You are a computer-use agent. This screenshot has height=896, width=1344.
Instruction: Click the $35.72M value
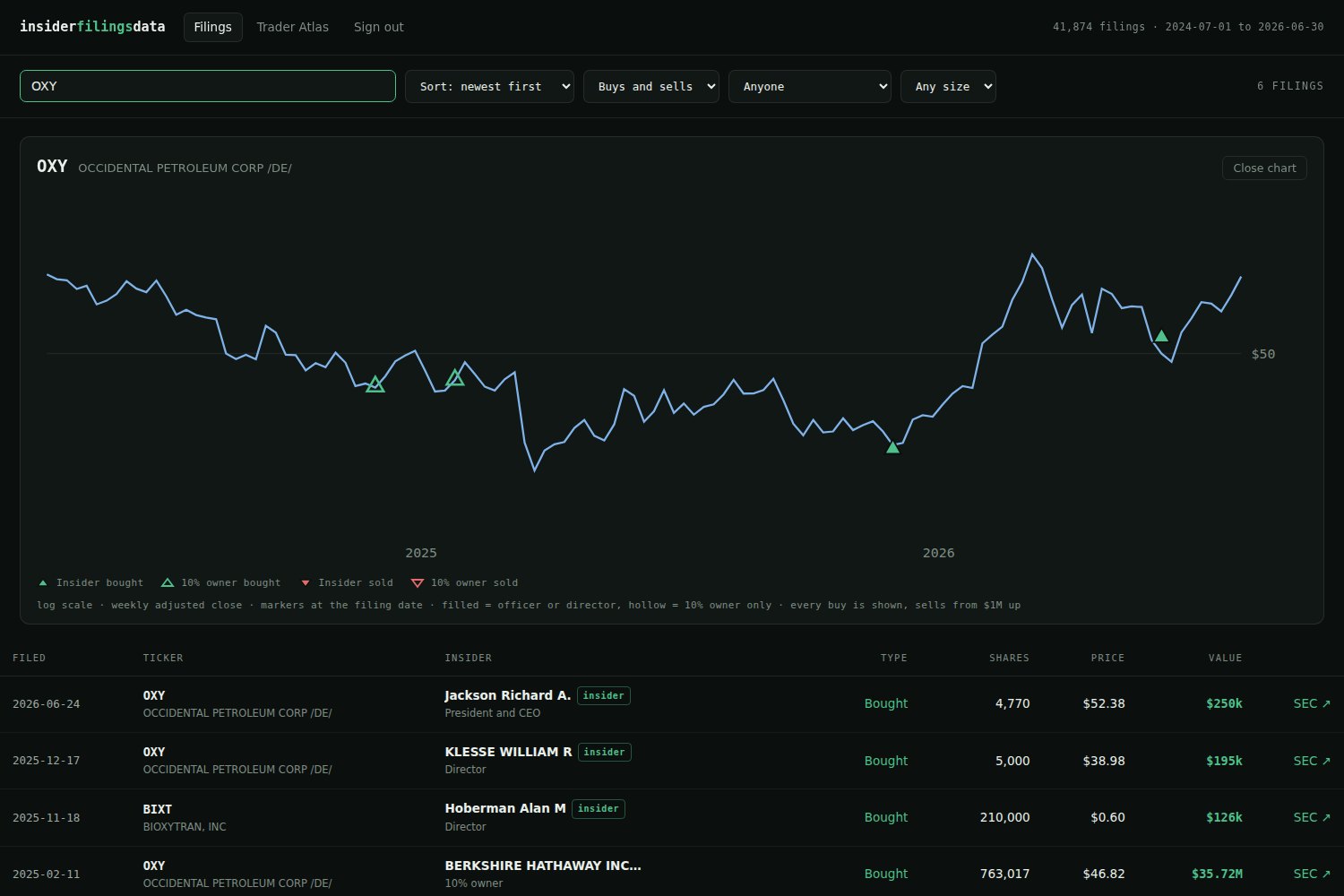coord(1217,874)
